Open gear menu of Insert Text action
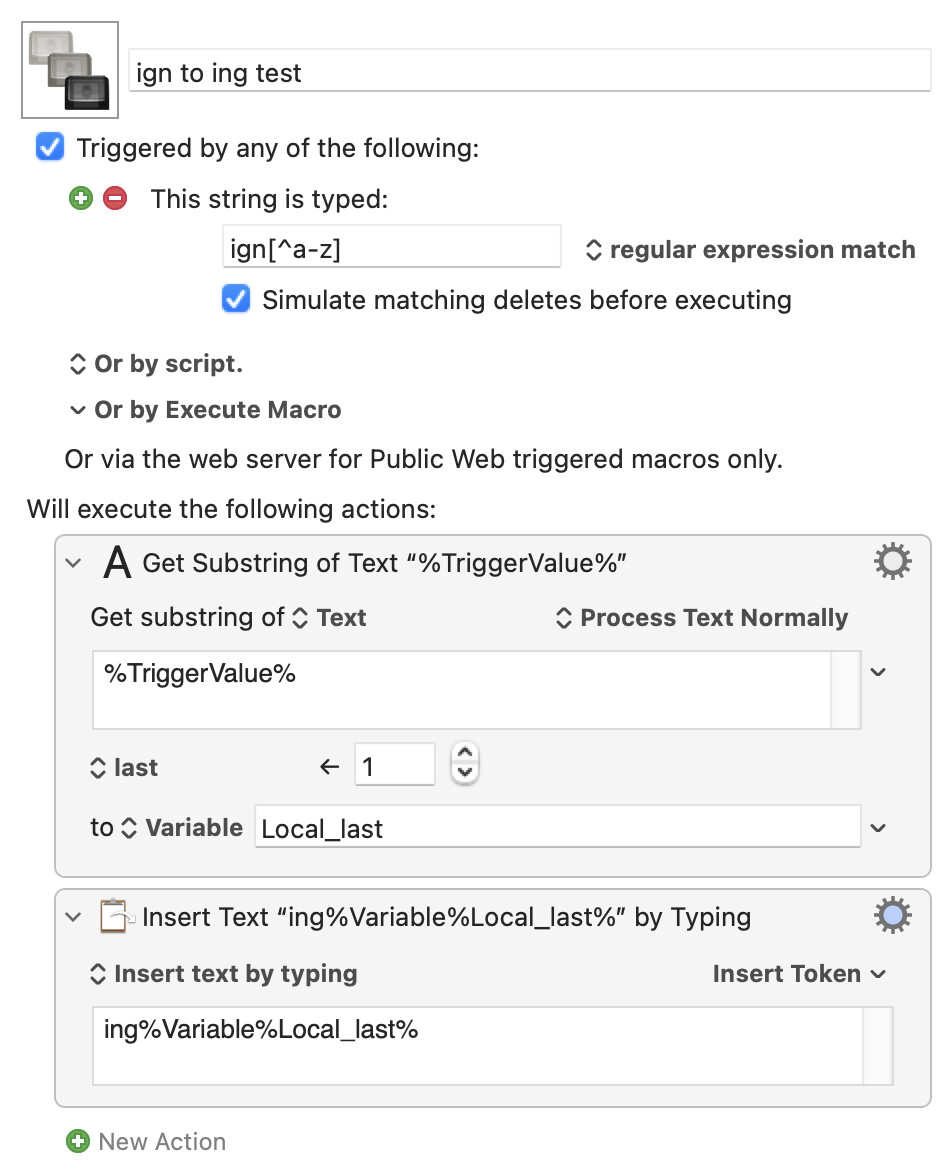Viewport: 952px width, 1174px height. [x=892, y=916]
